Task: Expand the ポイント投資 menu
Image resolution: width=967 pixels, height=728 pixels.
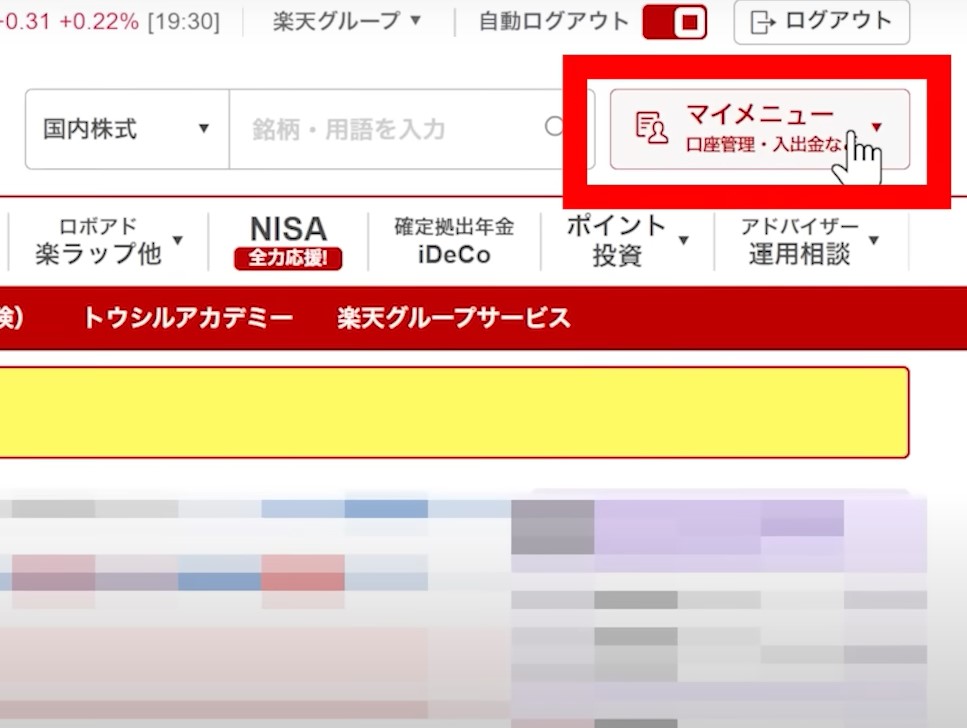Action: [x=627, y=241]
